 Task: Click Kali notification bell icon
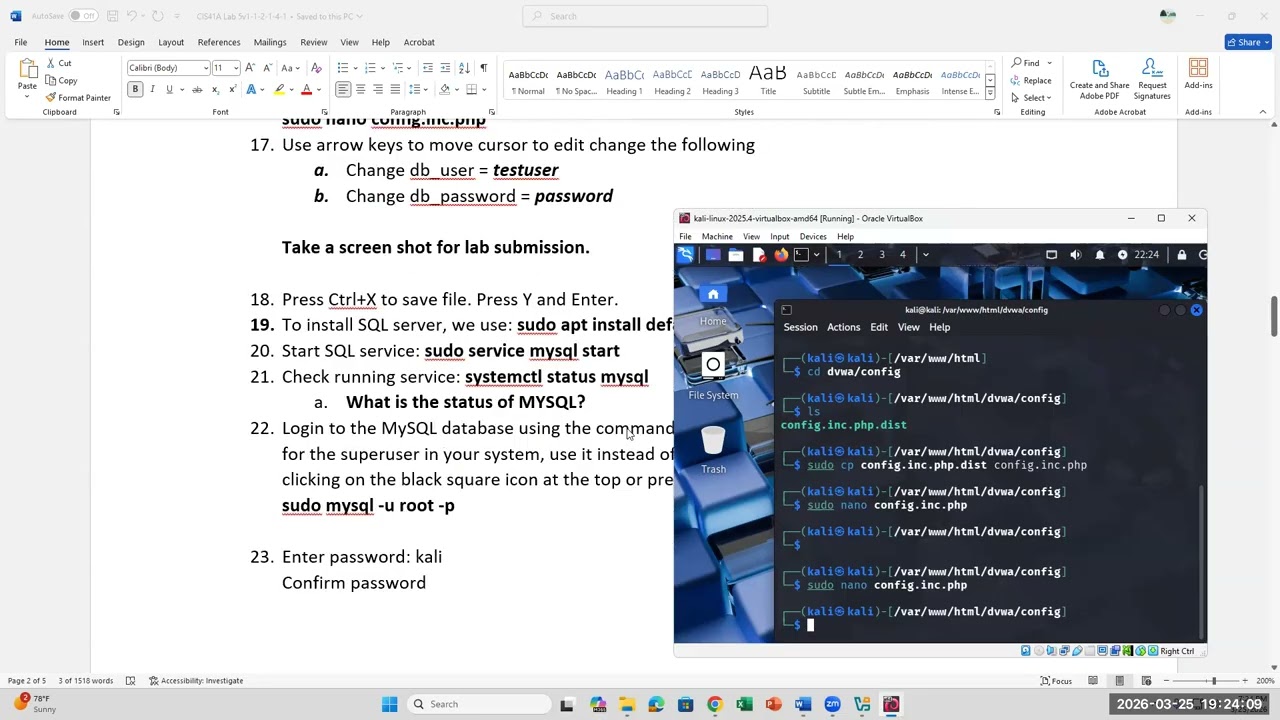(1099, 255)
